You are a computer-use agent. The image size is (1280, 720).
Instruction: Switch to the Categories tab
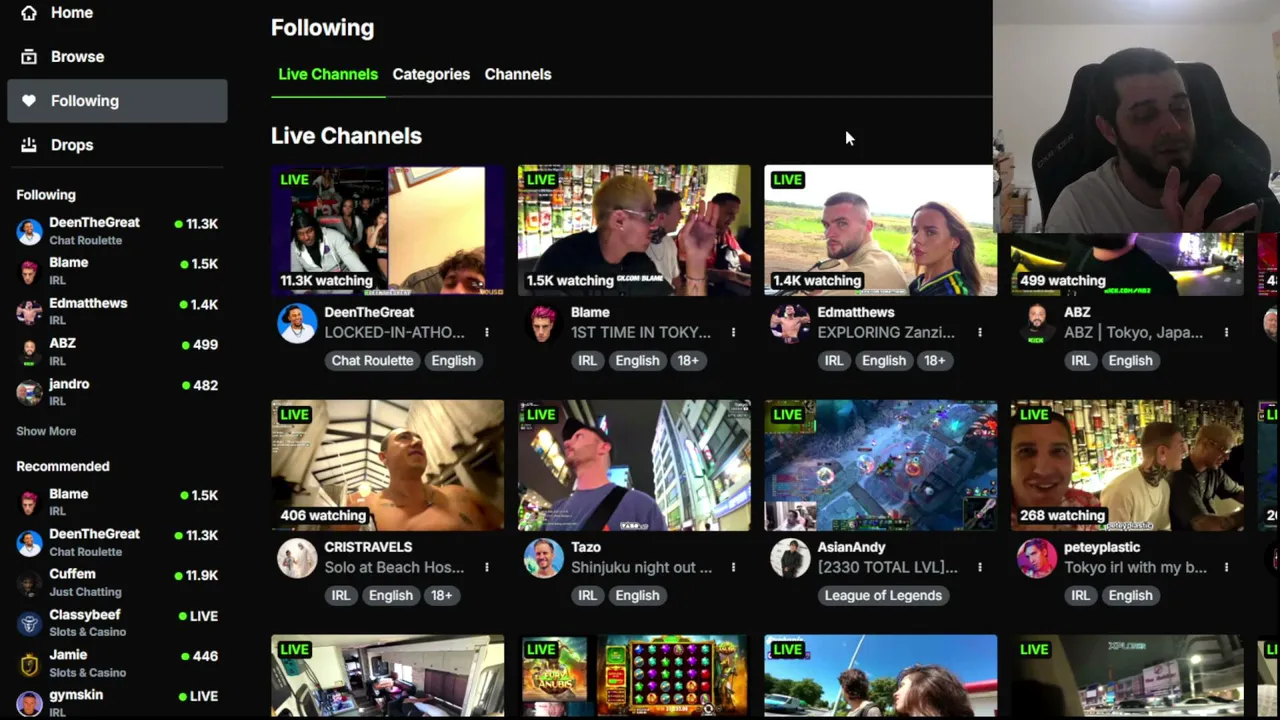tap(431, 74)
